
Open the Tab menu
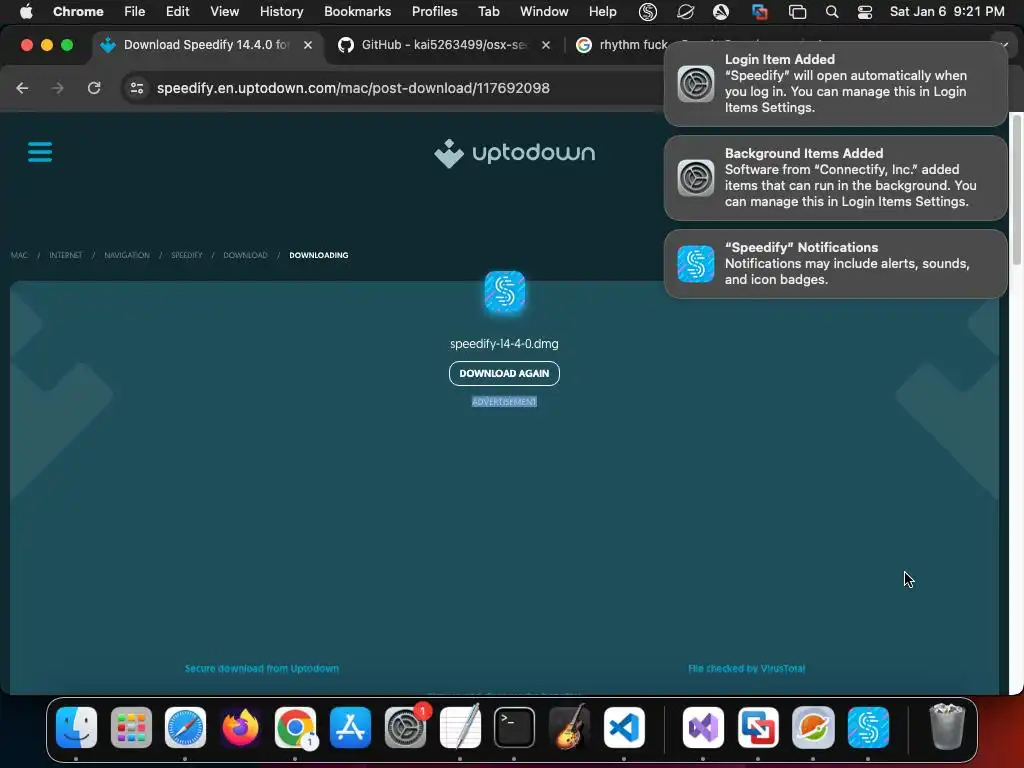[x=488, y=12]
